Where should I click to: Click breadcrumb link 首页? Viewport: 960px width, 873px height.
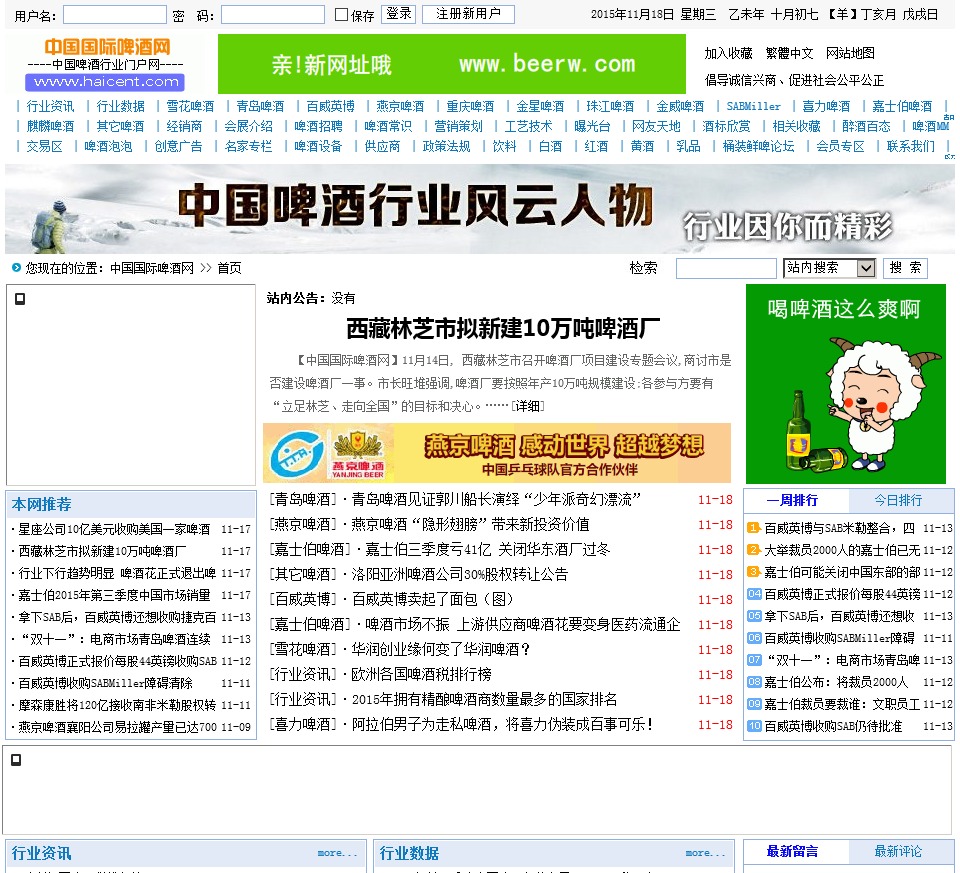click(x=230, y=268)
